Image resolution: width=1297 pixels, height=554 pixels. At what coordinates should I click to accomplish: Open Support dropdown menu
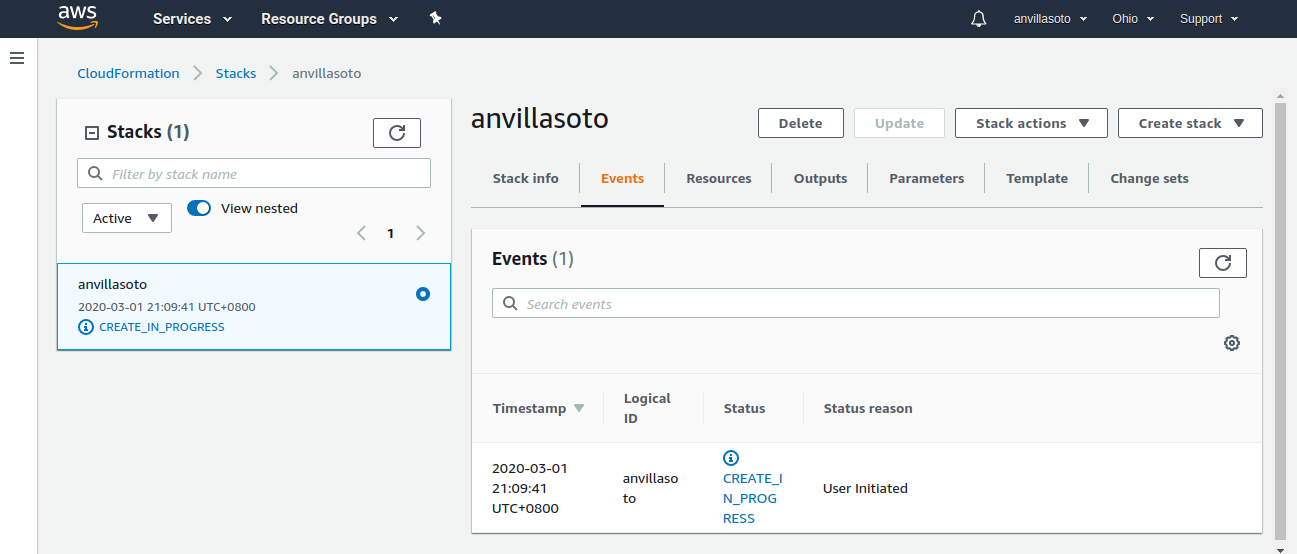pyautogui.click(x=1209, y=19)
